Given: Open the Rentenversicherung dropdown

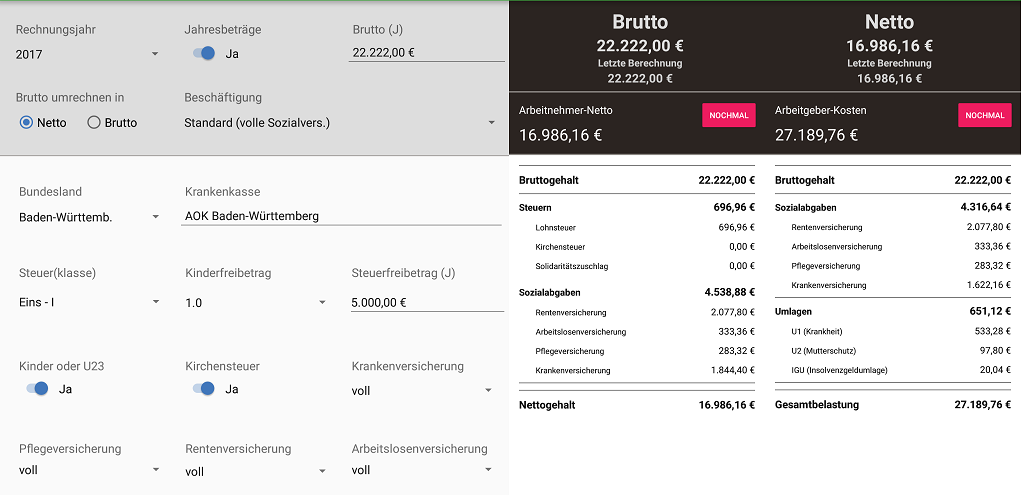Looking at the screenshot, I should [256, 471].
